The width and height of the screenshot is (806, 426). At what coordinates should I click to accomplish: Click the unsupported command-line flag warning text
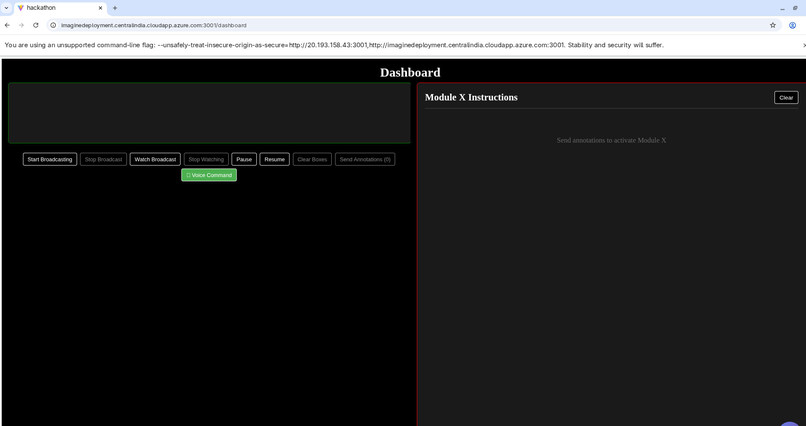pyautogui.click(x=334, y=45)
